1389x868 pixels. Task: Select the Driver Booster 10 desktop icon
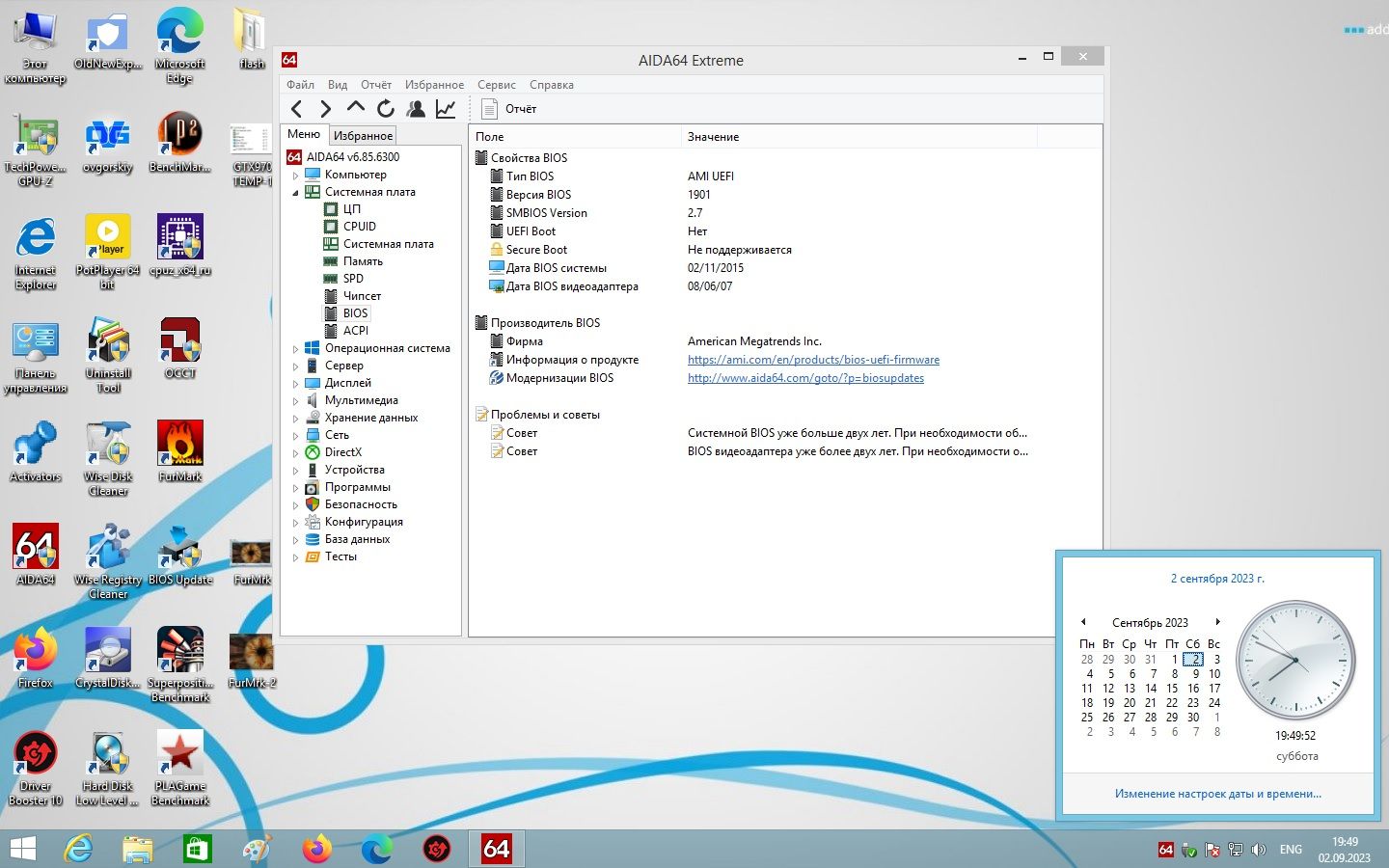36,769
